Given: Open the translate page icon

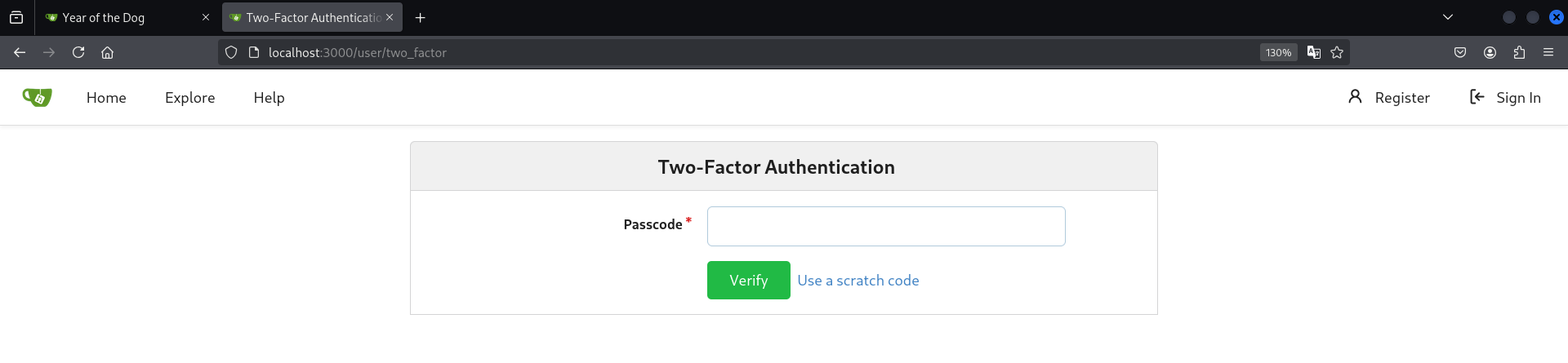Looking at the screenshot, I should tap(1313, 52).
